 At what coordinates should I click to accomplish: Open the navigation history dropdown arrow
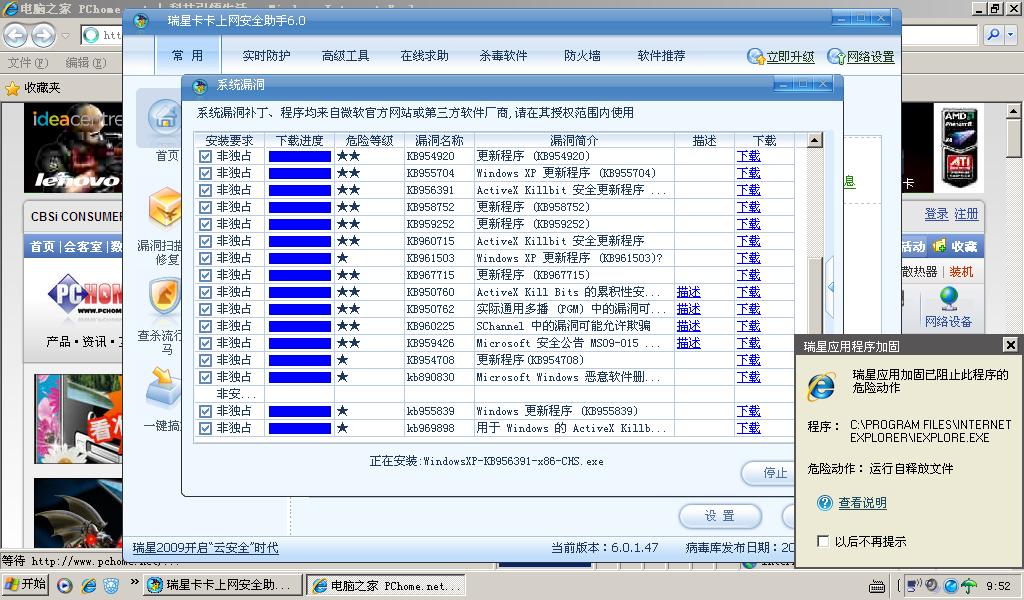tap(65, 35)
